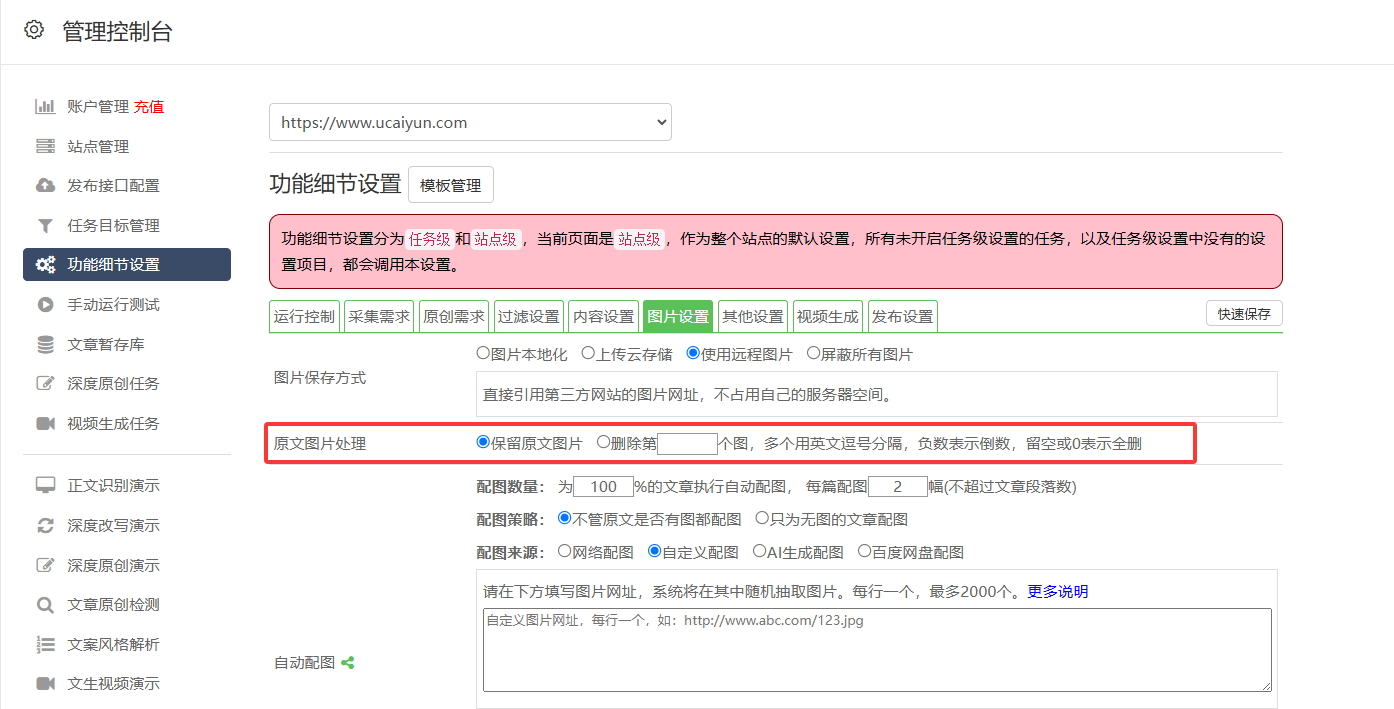Click the green share icon beside 自动配图
Screen dimensions: 1394x709
[348, 662]
